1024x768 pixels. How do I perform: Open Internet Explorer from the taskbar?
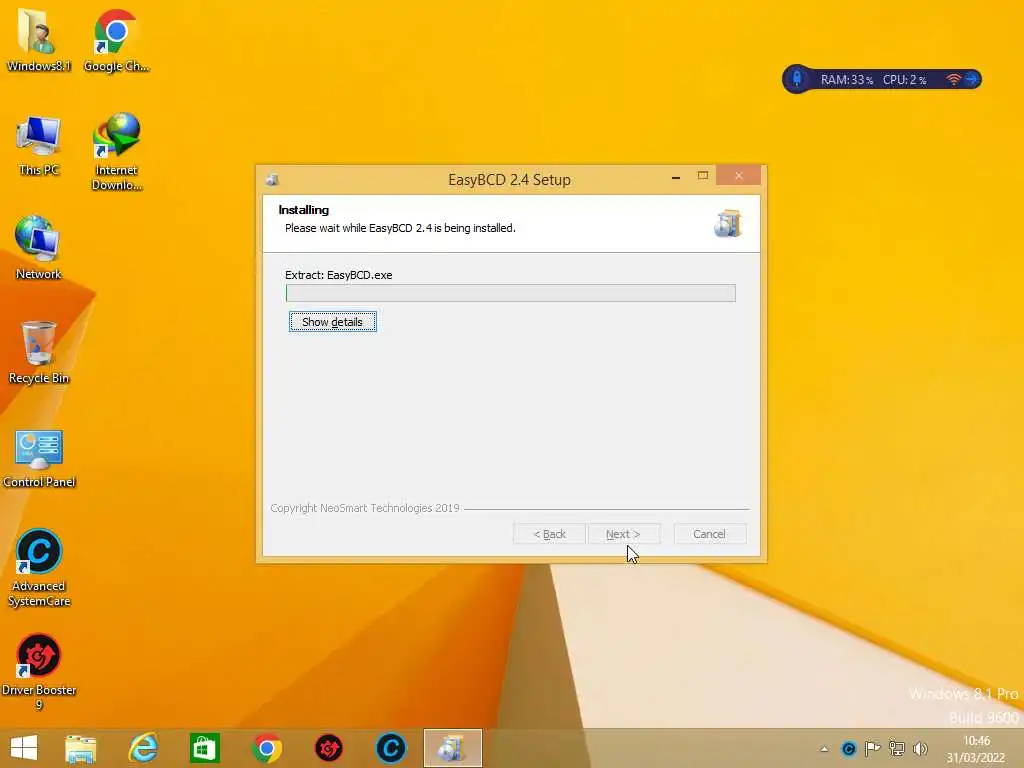click(x=143, y=748)
